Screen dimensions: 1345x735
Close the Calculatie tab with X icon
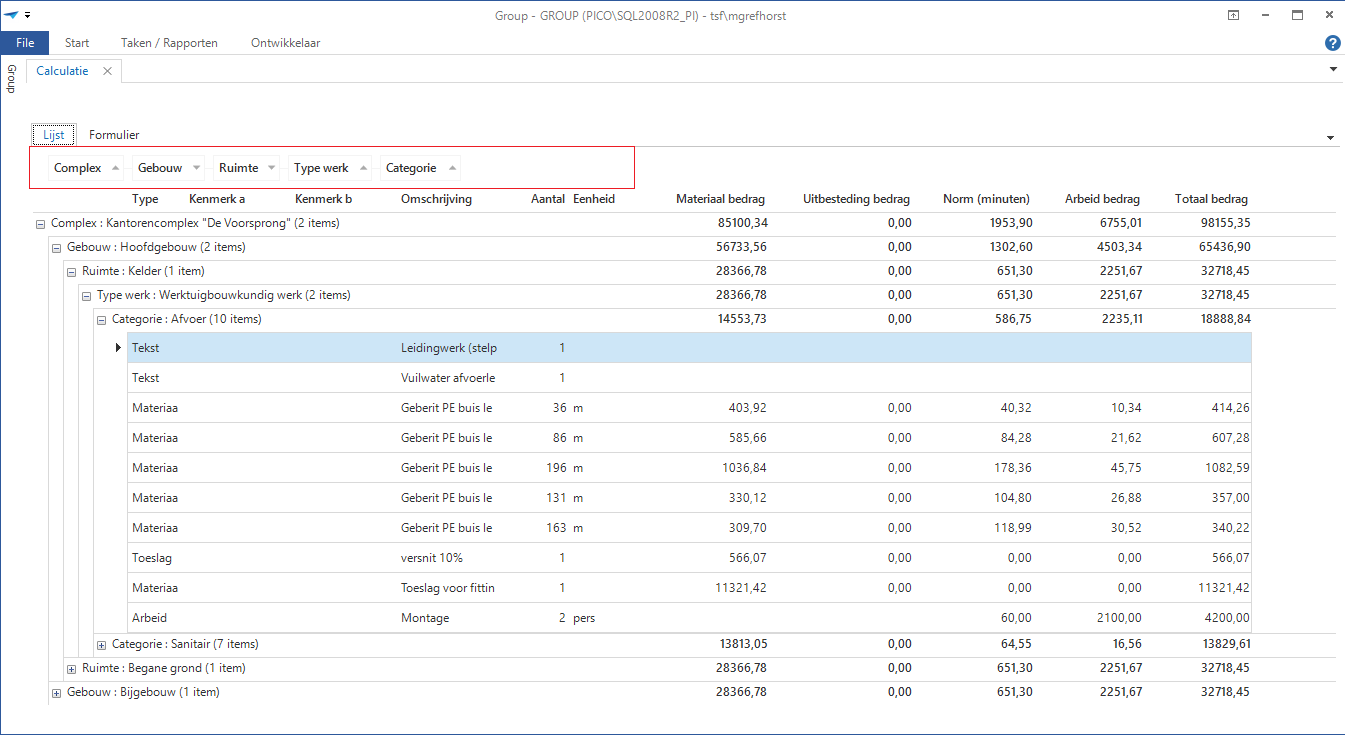coord(107,71)
